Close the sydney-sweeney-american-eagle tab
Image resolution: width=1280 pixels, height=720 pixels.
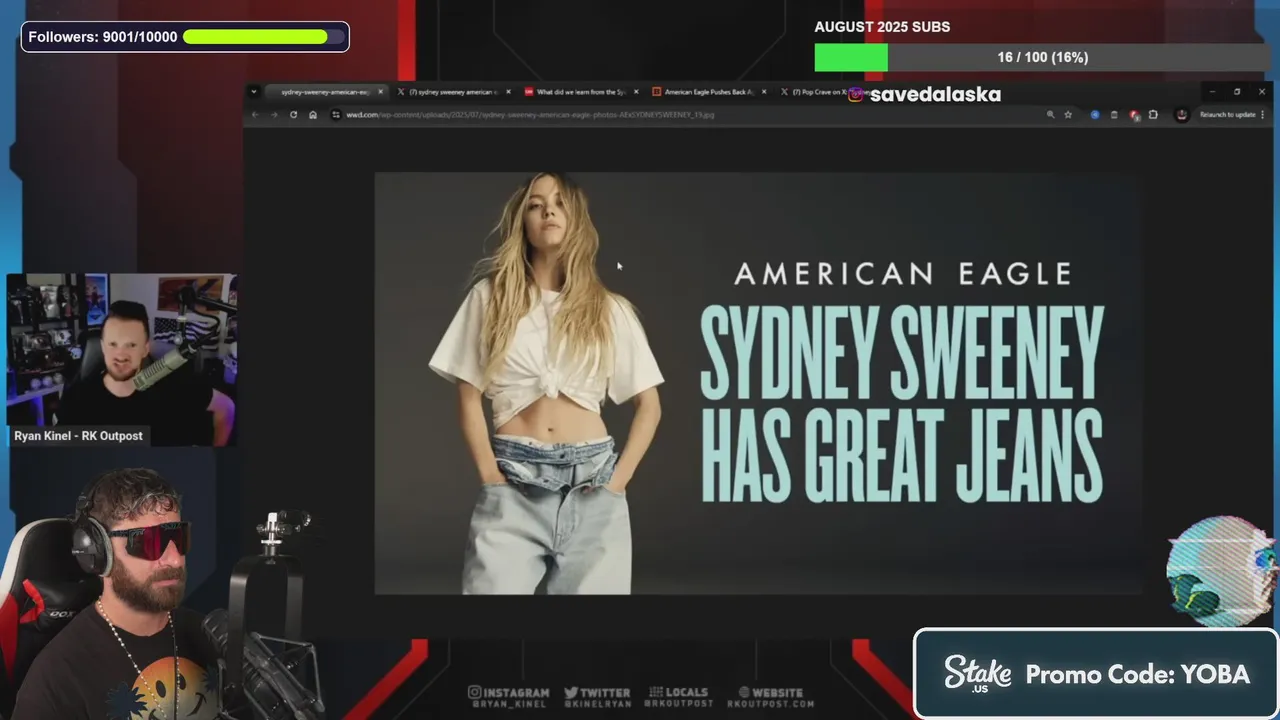click(380, 92)
